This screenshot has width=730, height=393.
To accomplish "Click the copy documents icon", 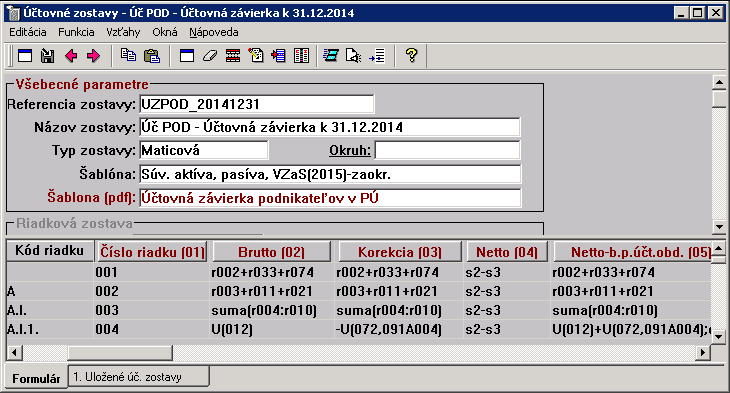I will 128,56.
